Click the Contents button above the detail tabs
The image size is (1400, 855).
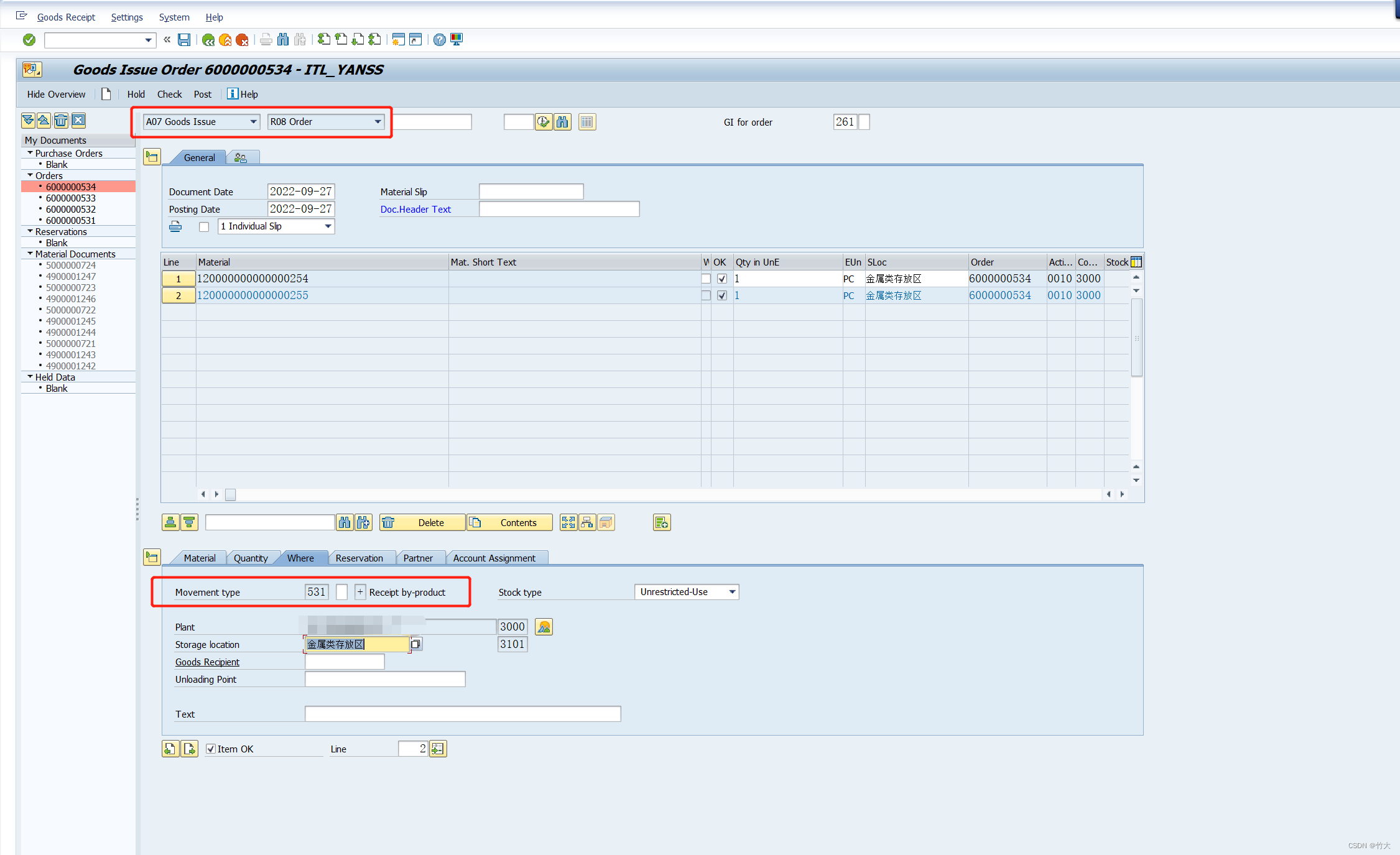tap(509, 522)
